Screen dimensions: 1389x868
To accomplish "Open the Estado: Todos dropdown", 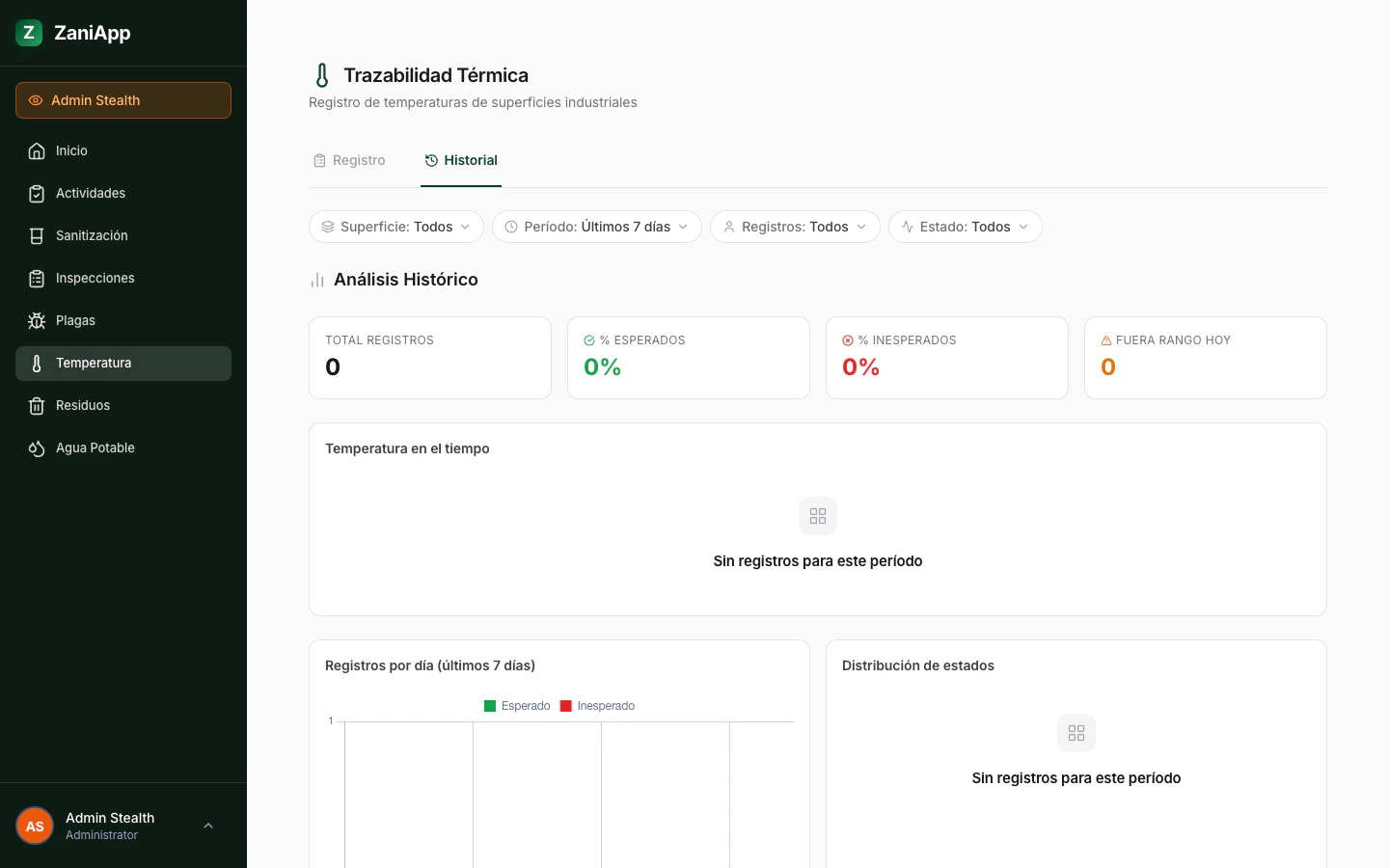I will tap(966, 227).
